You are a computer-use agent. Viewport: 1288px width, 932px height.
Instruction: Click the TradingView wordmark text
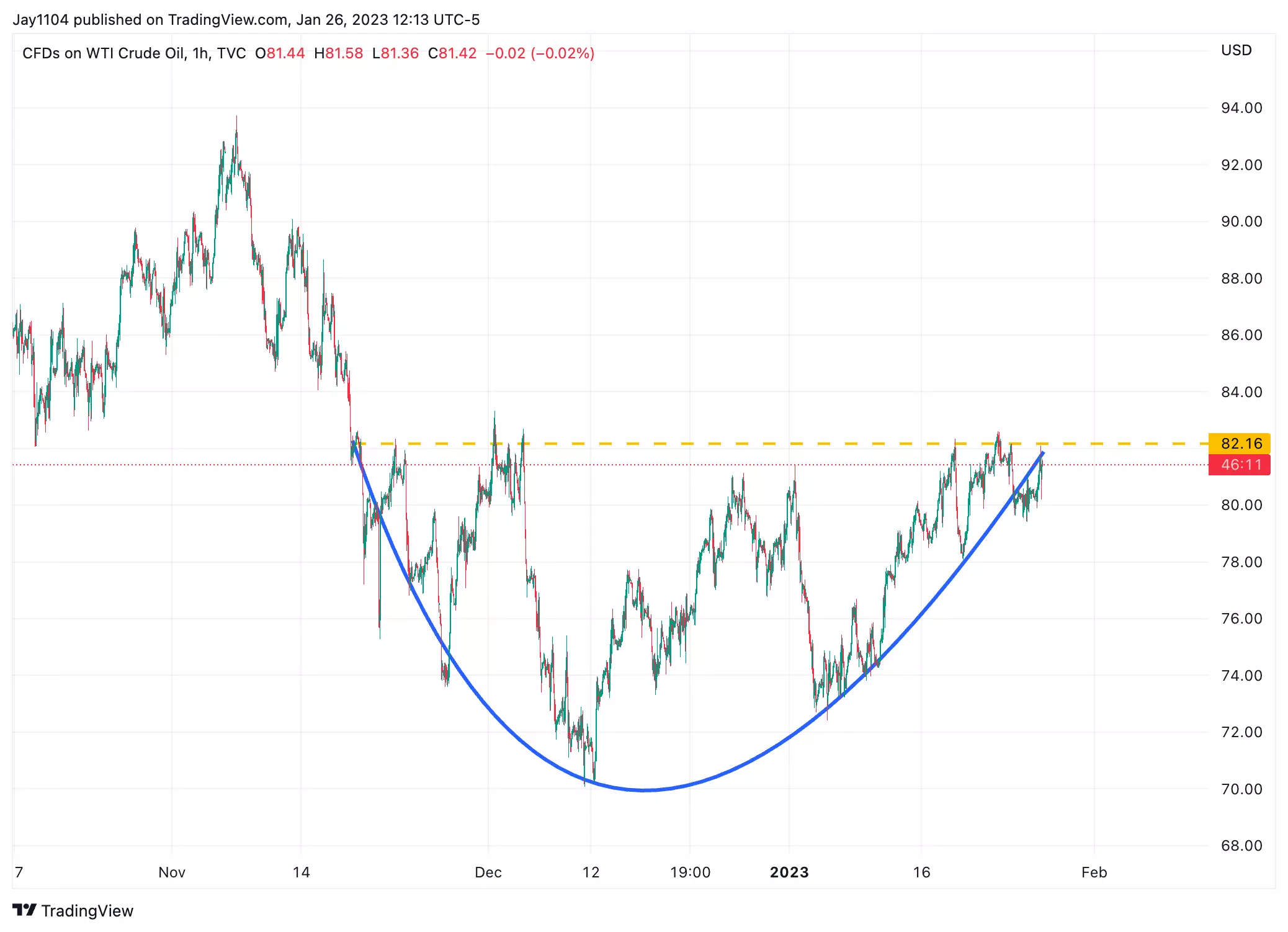coord(87,911)
